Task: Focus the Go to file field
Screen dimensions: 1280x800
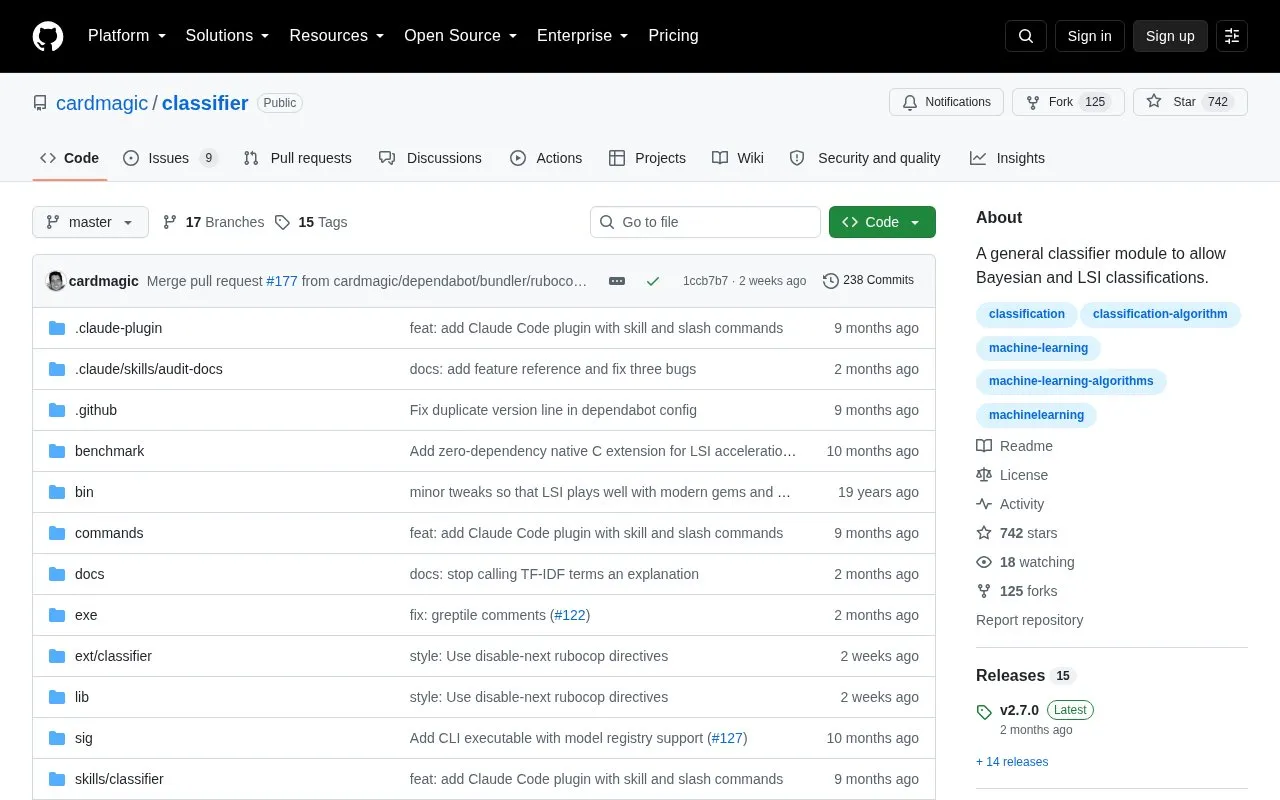Action: tap(705, 222)
